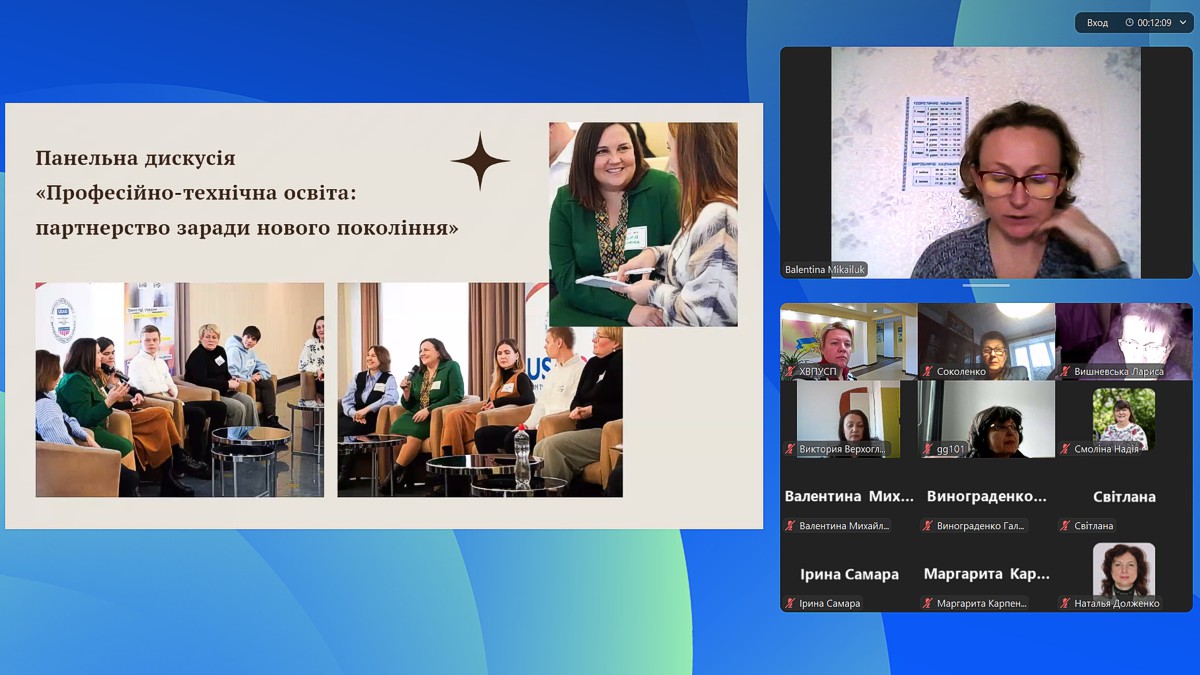1200x675 pixels.
Task: Click the slide line партнерство заради нового покоління»
Action: coord(248,228)
